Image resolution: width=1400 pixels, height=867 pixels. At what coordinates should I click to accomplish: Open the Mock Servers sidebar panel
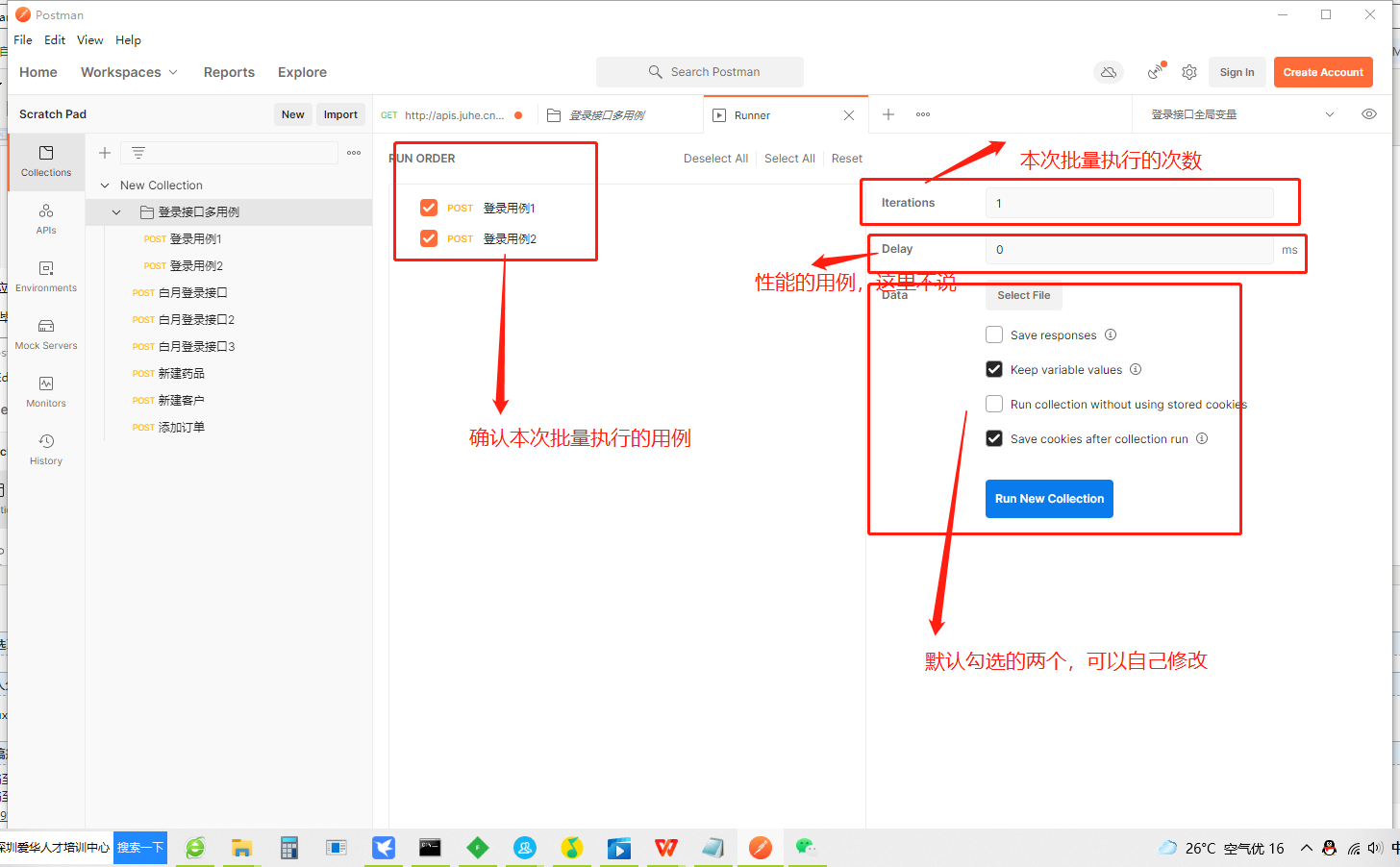pos(46,334)
